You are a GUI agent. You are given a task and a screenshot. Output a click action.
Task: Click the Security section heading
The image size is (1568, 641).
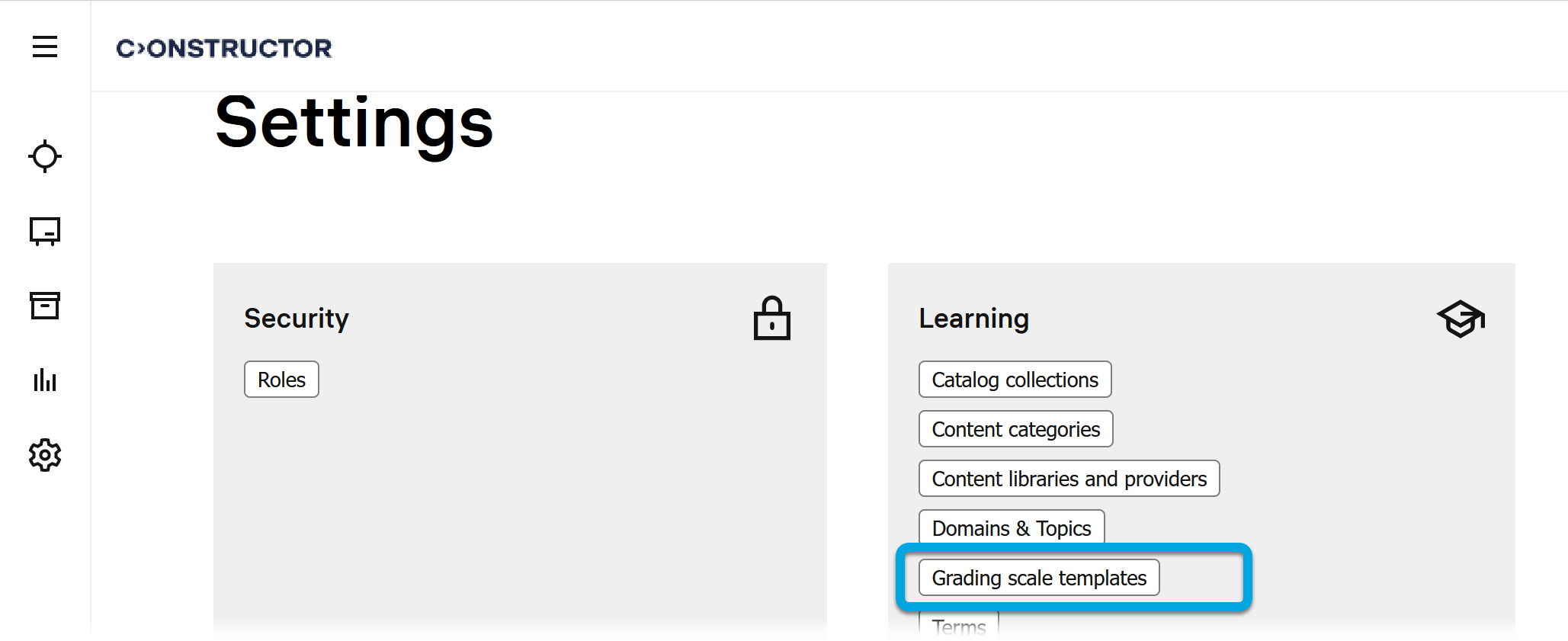coord(297,319)
